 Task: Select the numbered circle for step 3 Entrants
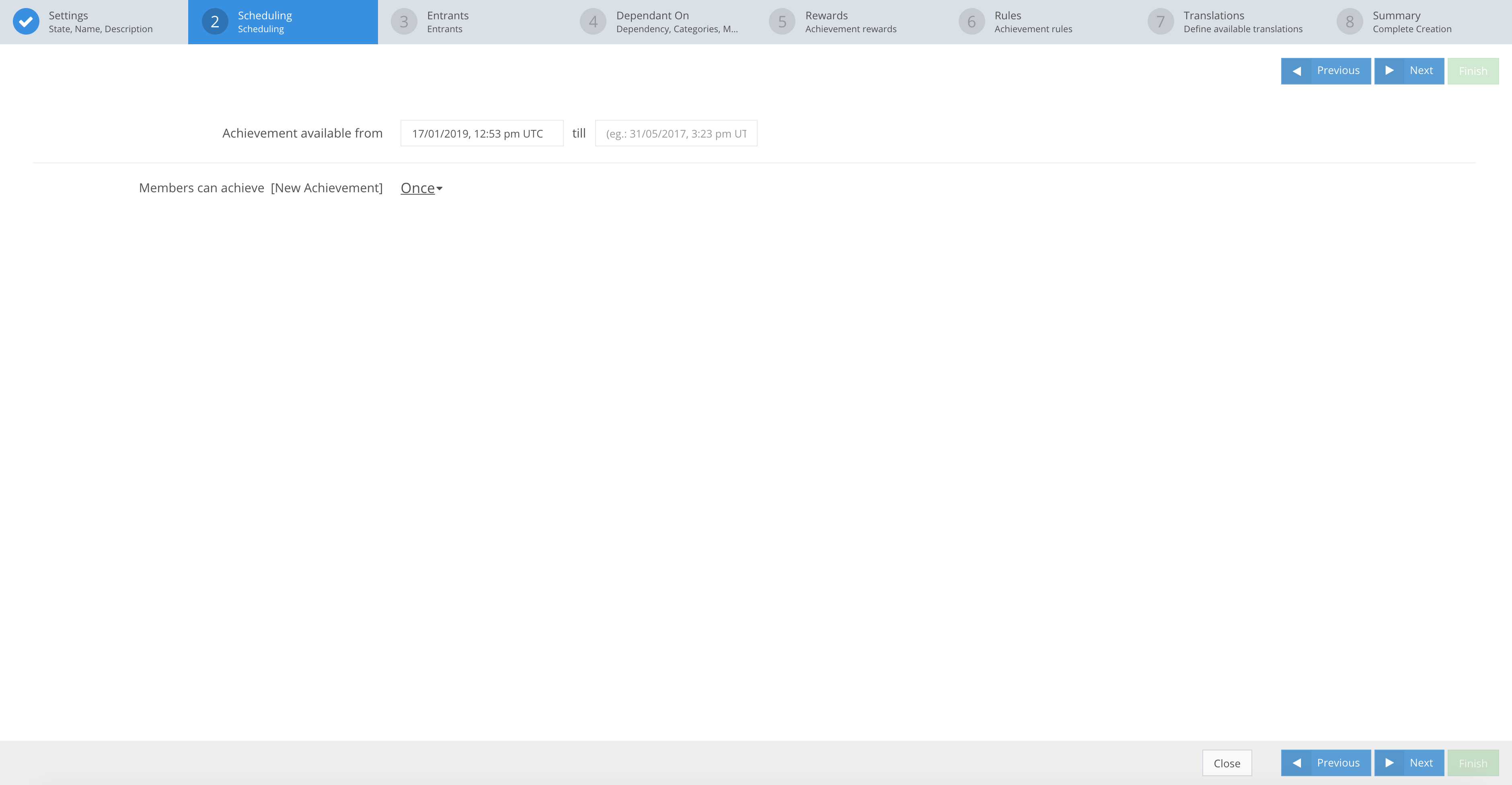point(404,21)
